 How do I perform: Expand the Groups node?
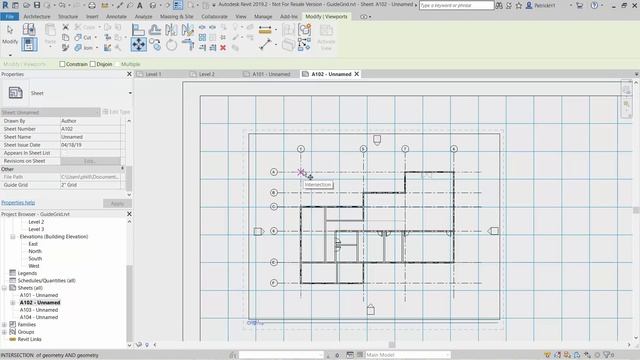[4, 332]
